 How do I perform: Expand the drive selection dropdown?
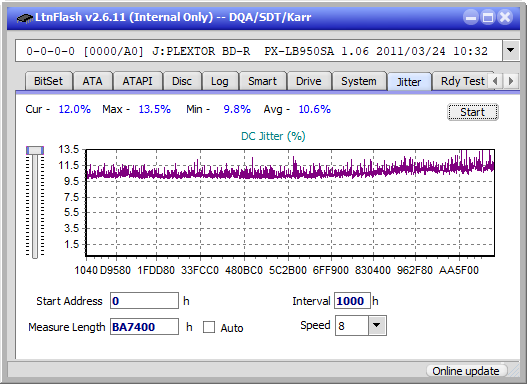point(511,51)
